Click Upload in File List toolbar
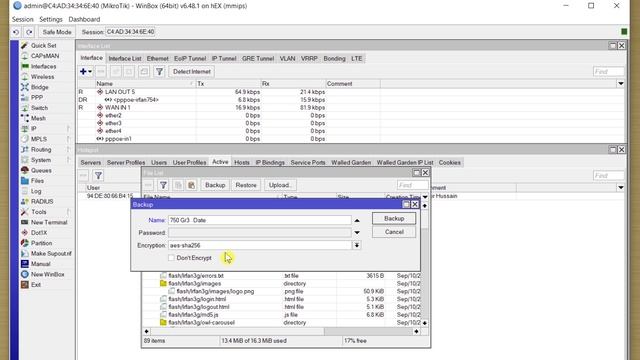The height and width of the screenshot is (360, 640). [x=280, y=185]
